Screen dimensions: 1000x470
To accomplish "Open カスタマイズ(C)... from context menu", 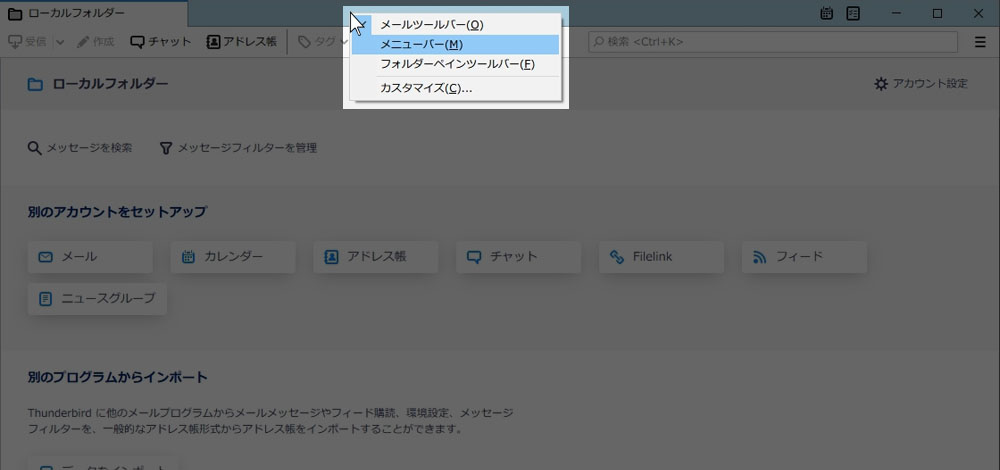I will point(455,89).
